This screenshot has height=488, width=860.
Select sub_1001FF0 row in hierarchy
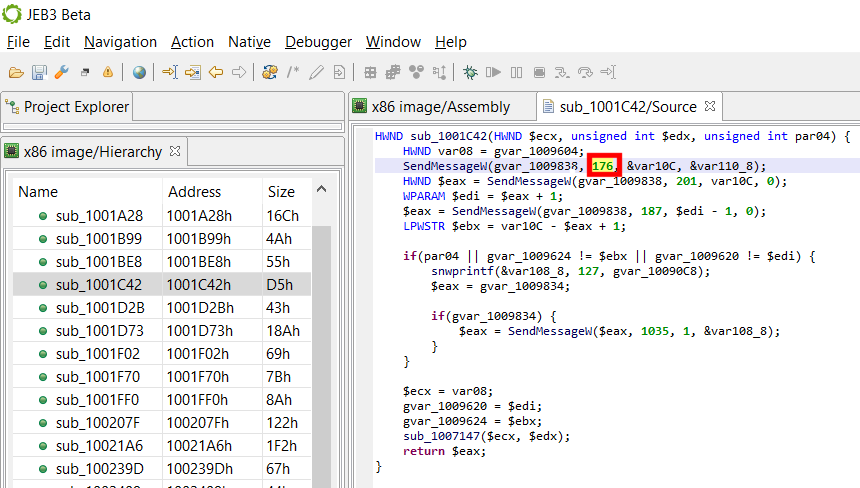click(99, 399)
